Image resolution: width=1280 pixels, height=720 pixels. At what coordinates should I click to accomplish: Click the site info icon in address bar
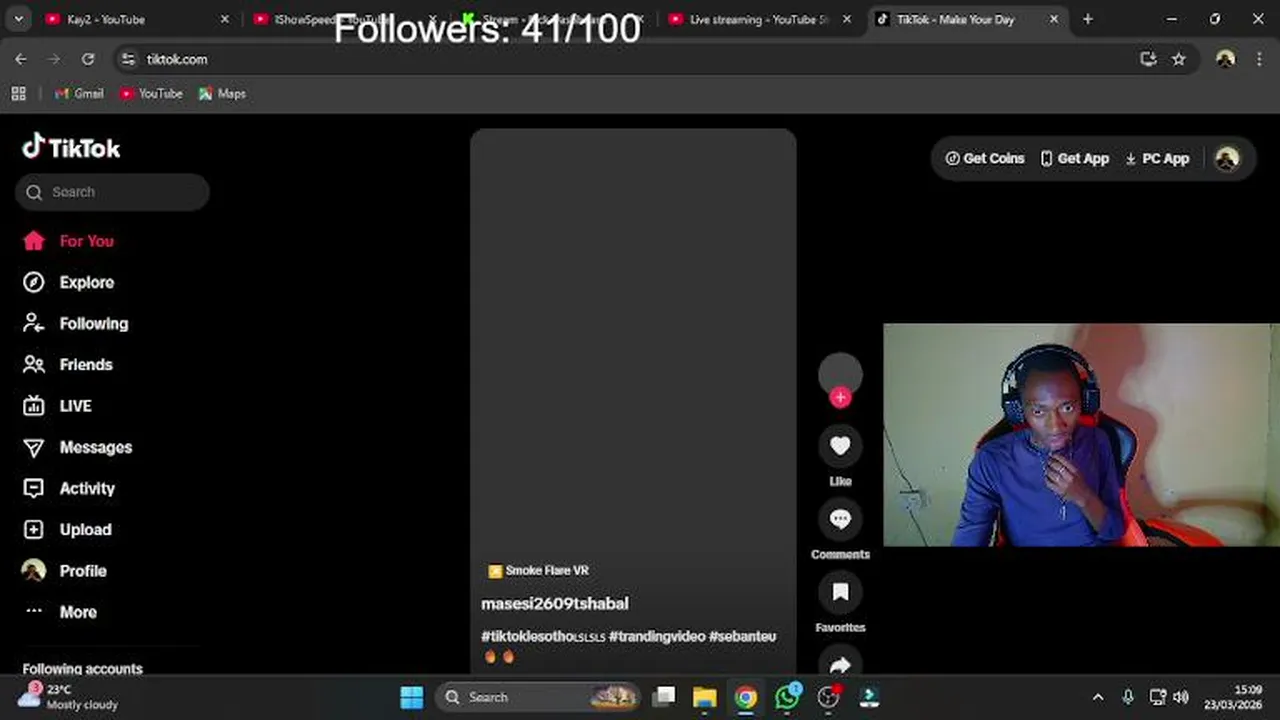128,59
